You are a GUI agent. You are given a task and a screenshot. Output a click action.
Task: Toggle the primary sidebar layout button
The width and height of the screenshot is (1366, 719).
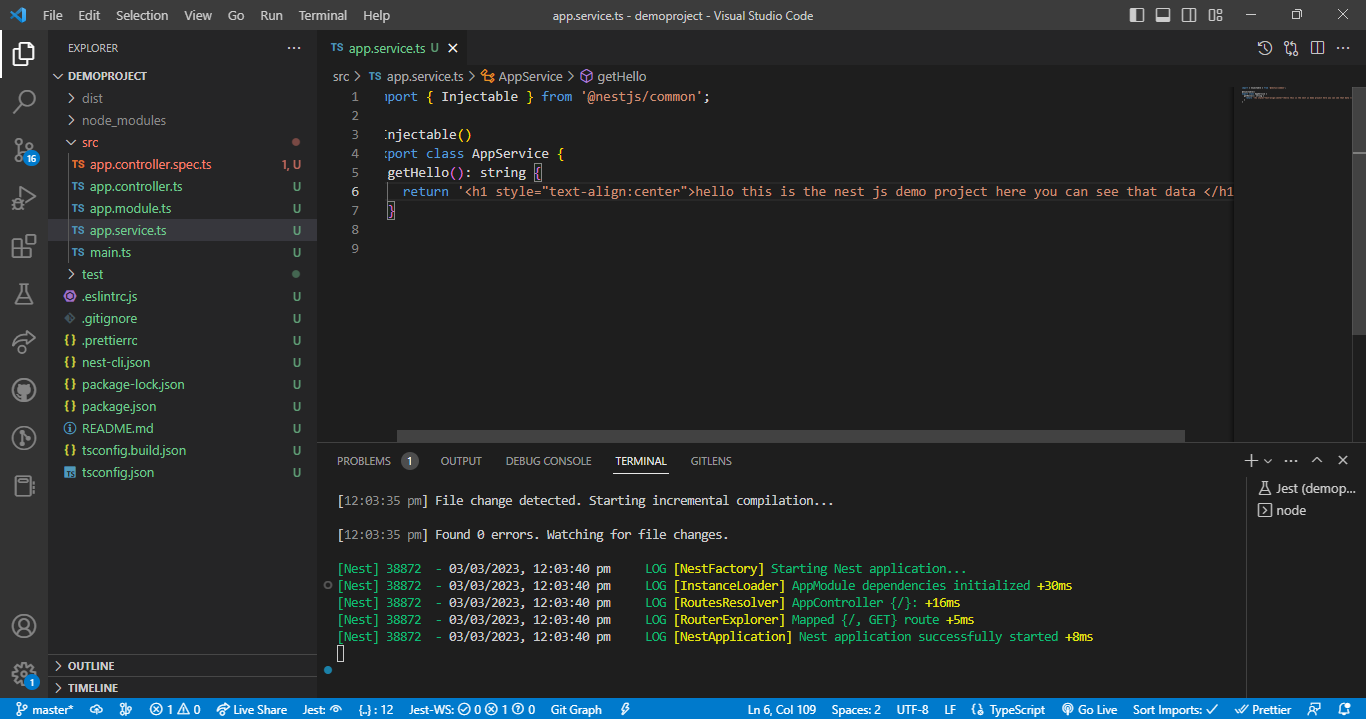click(x=1137, y=15)
